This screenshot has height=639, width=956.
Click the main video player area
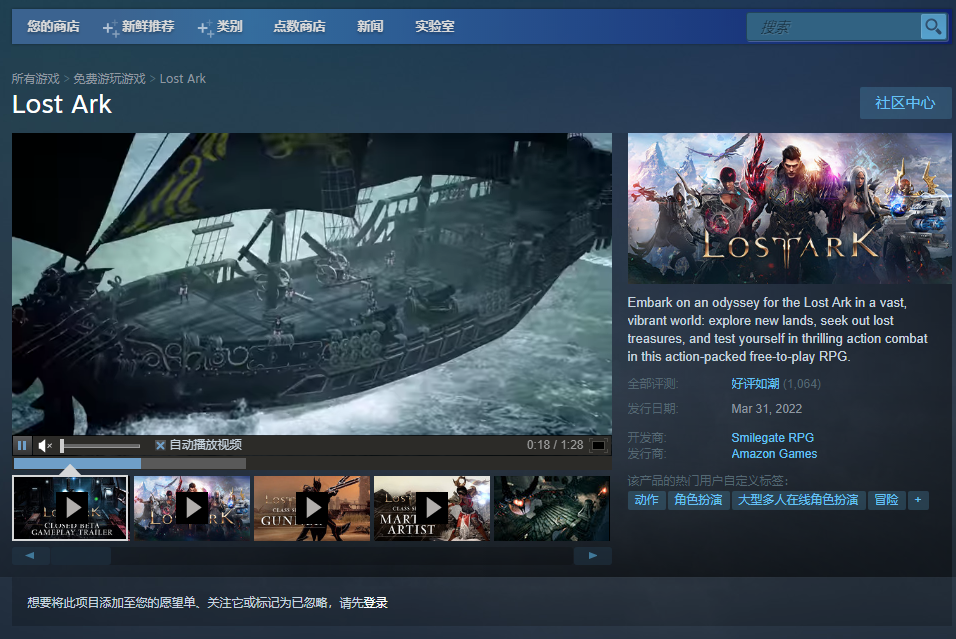[312, 284]
